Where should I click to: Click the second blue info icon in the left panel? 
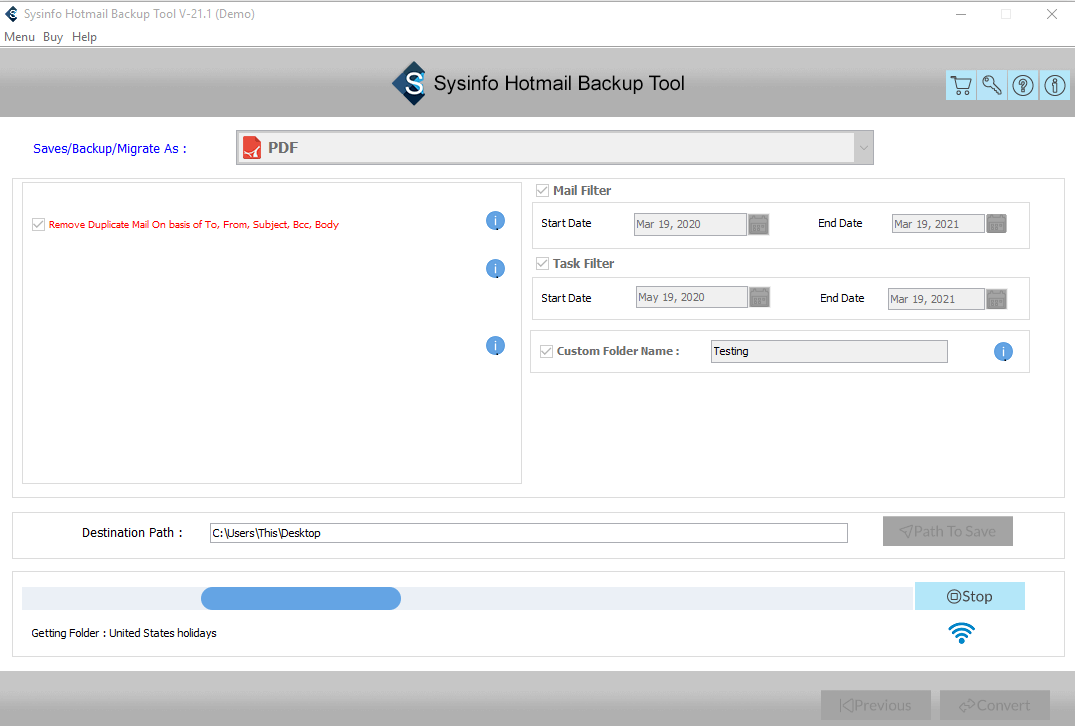[495, 269]
